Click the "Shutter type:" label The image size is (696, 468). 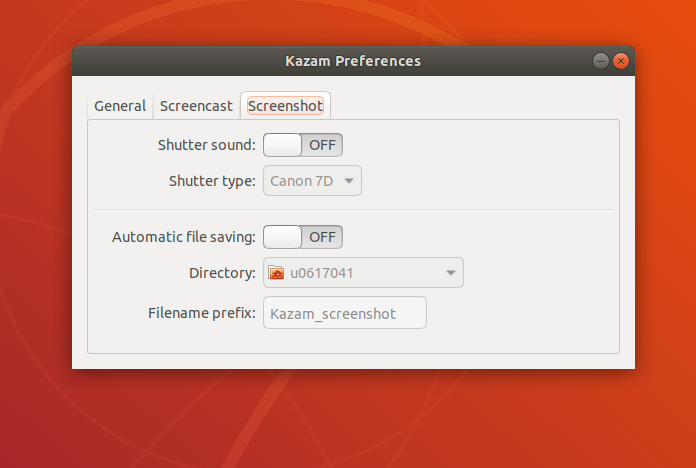[212, 181]
